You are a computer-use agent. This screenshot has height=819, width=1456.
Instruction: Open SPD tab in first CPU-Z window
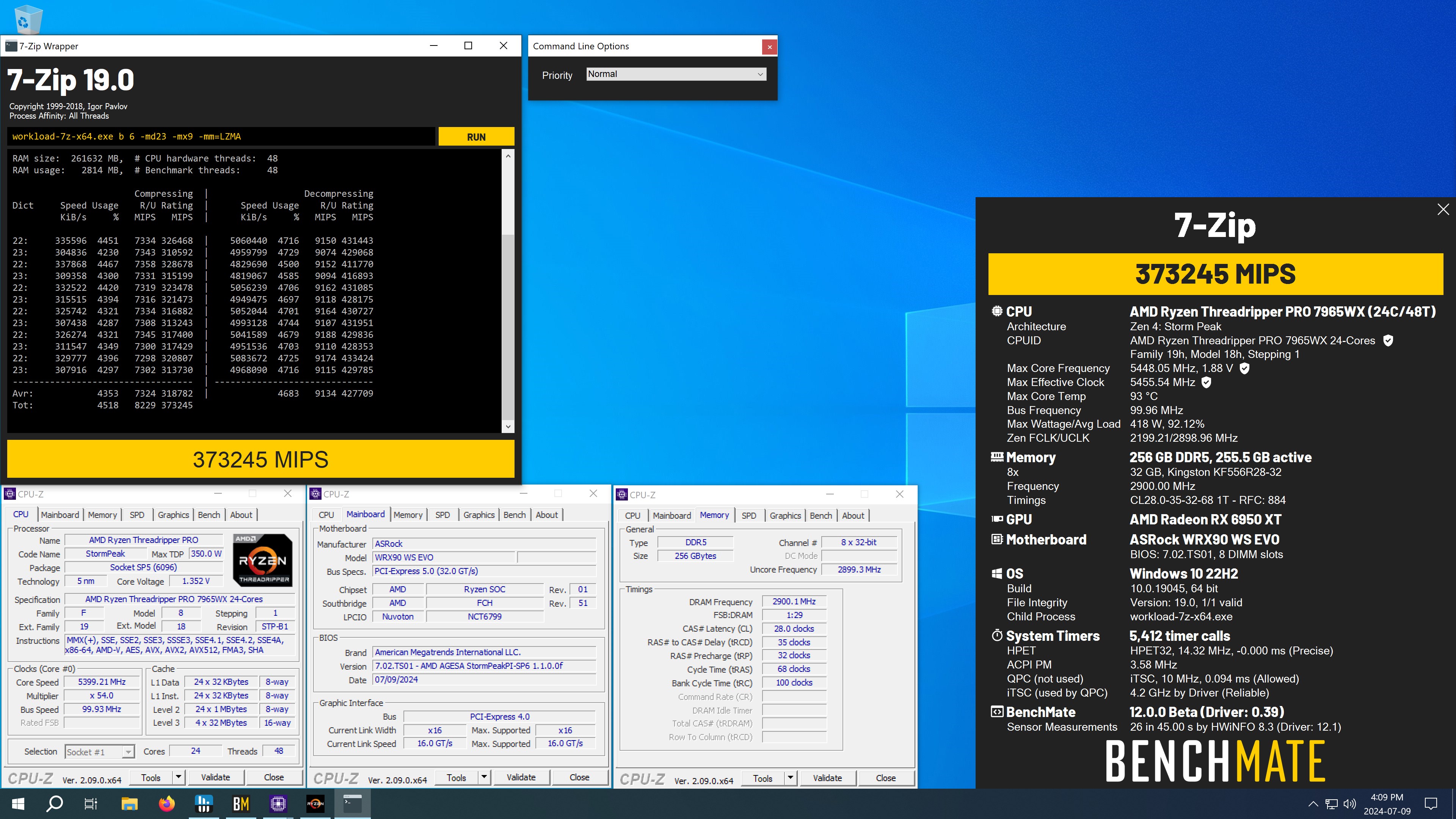coord(137,515)
